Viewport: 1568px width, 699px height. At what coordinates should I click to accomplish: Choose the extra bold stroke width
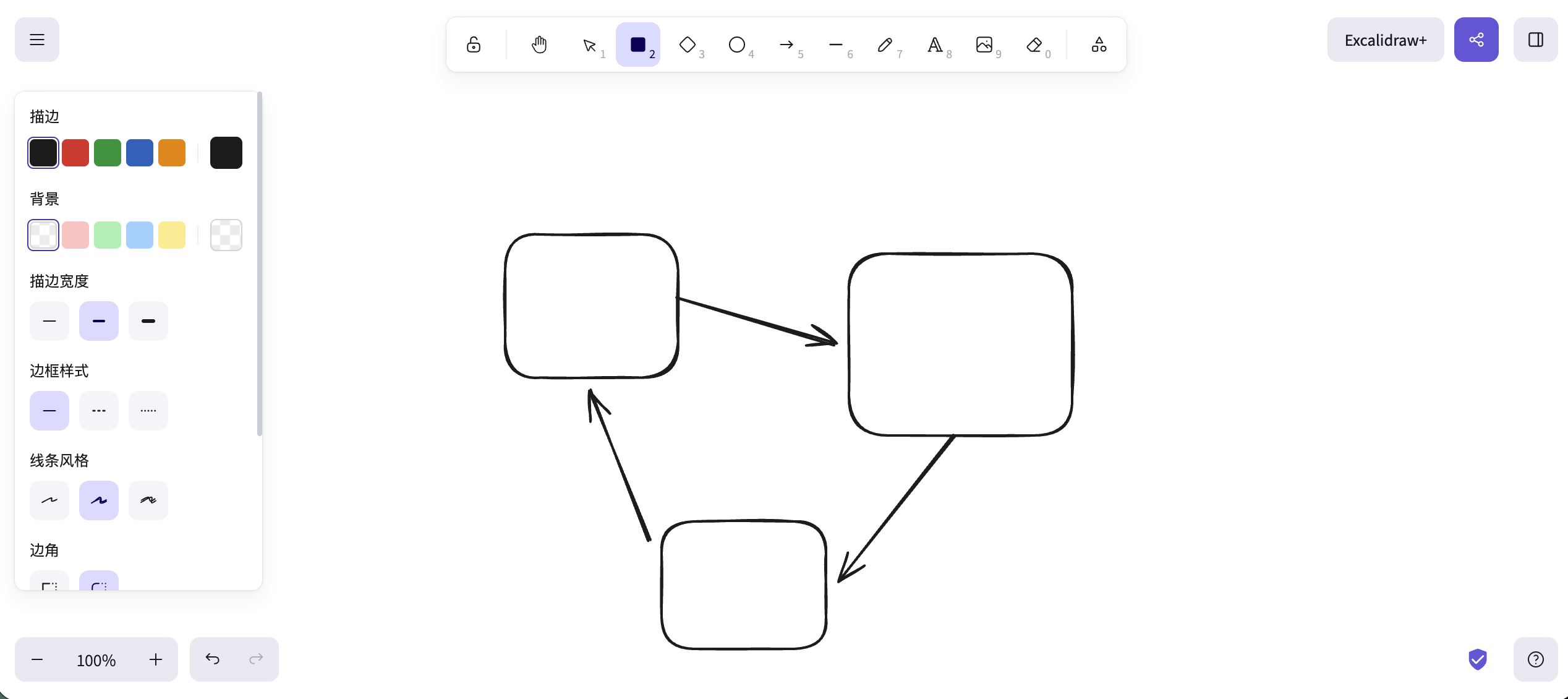click(148, 321)
